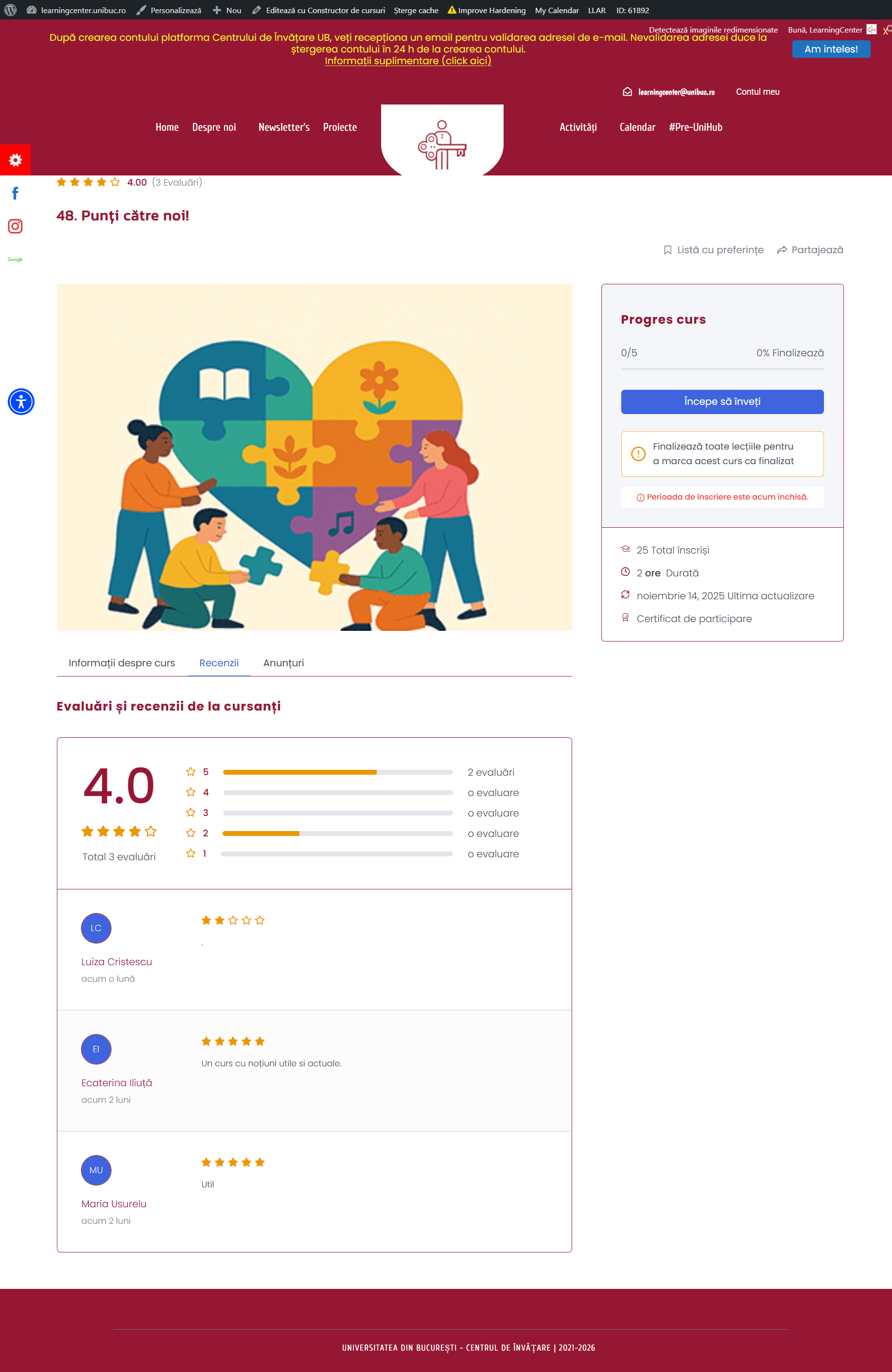
Task: Click the 5-star rating bar
Action: (x=337, y=772)
